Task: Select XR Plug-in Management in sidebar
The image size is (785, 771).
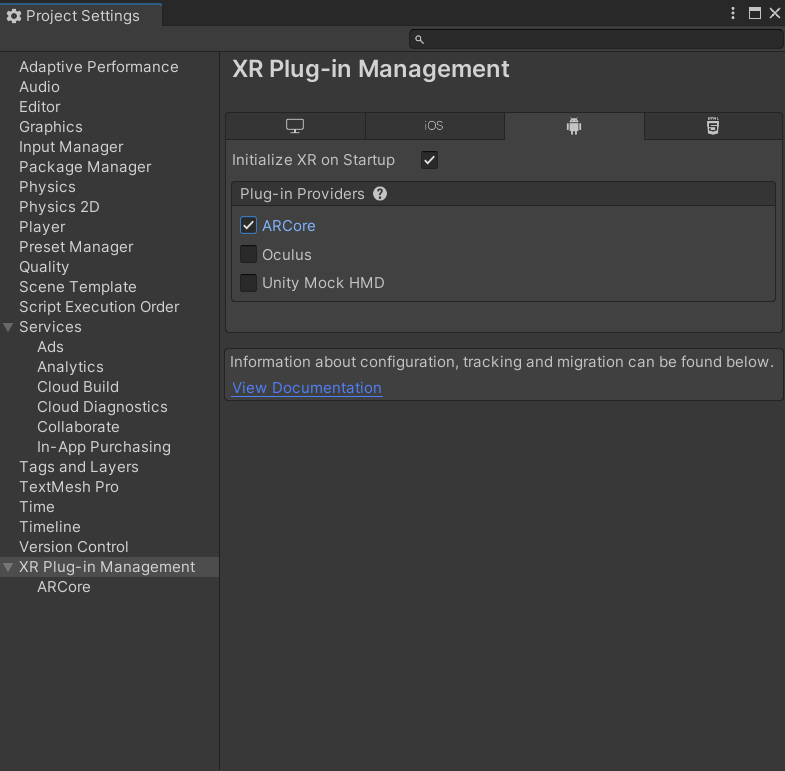Action: click(x=107, y=567)
